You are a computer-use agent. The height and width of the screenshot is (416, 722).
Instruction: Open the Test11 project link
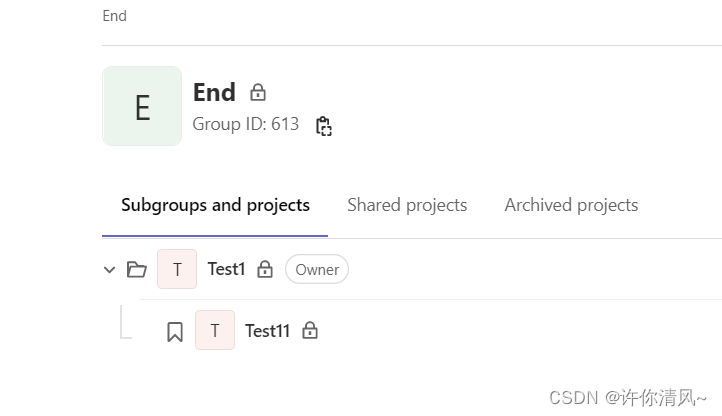[267, 330]
